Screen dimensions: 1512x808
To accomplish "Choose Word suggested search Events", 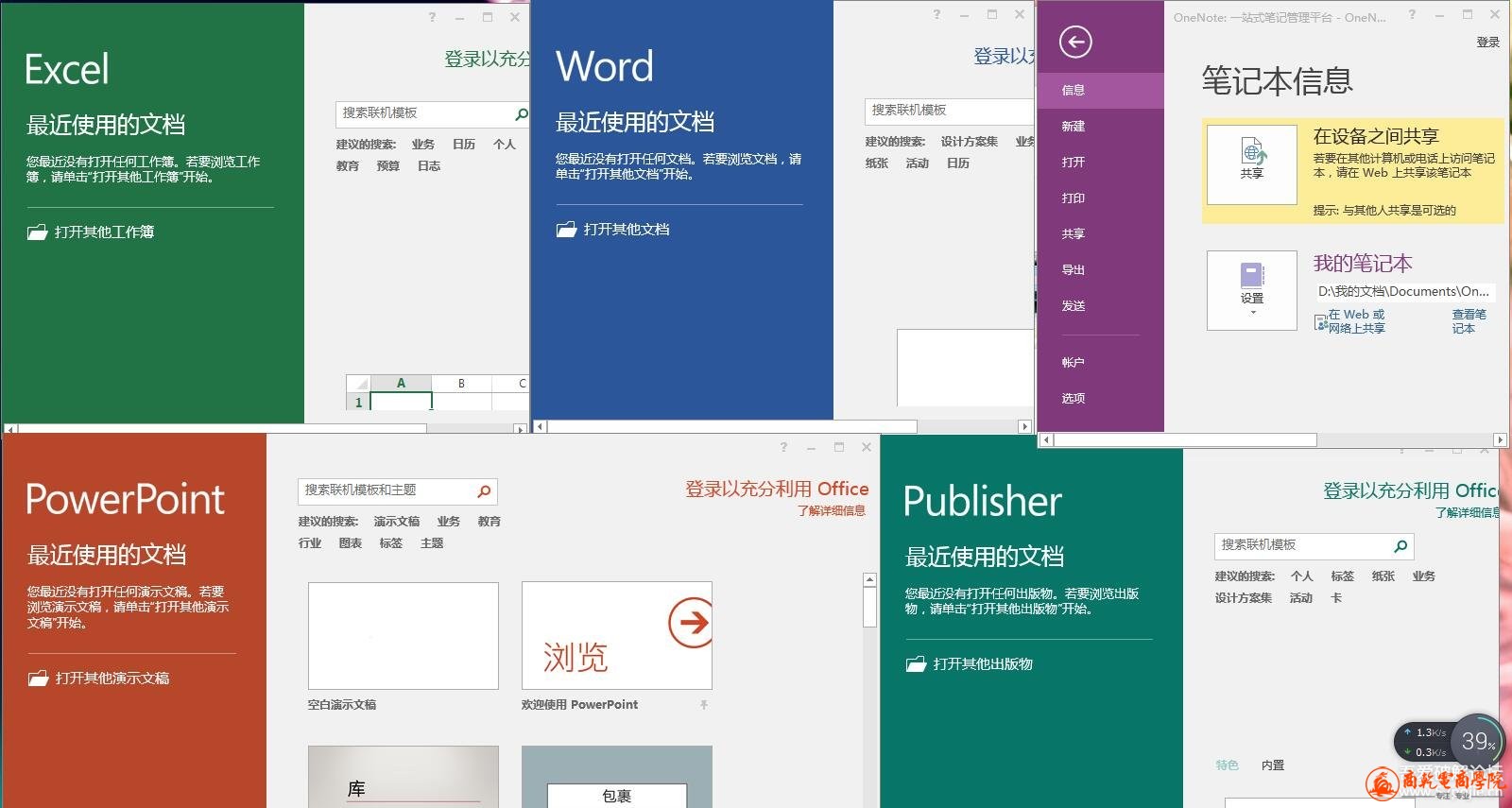I will [x=918, y=163].
